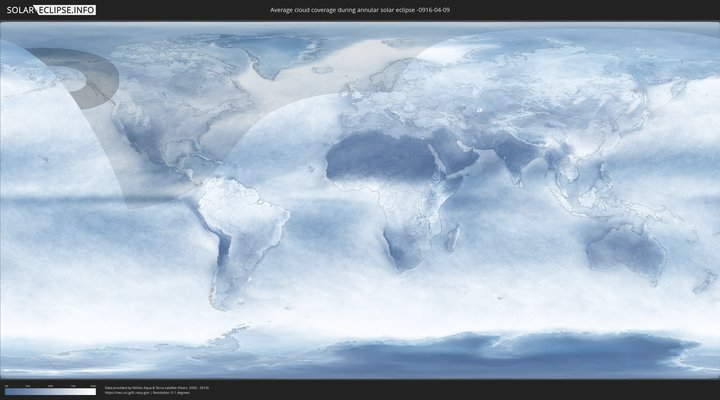Click the 0% label on the legend scale
Screen dimensions: 720x400
coord(6,386)
